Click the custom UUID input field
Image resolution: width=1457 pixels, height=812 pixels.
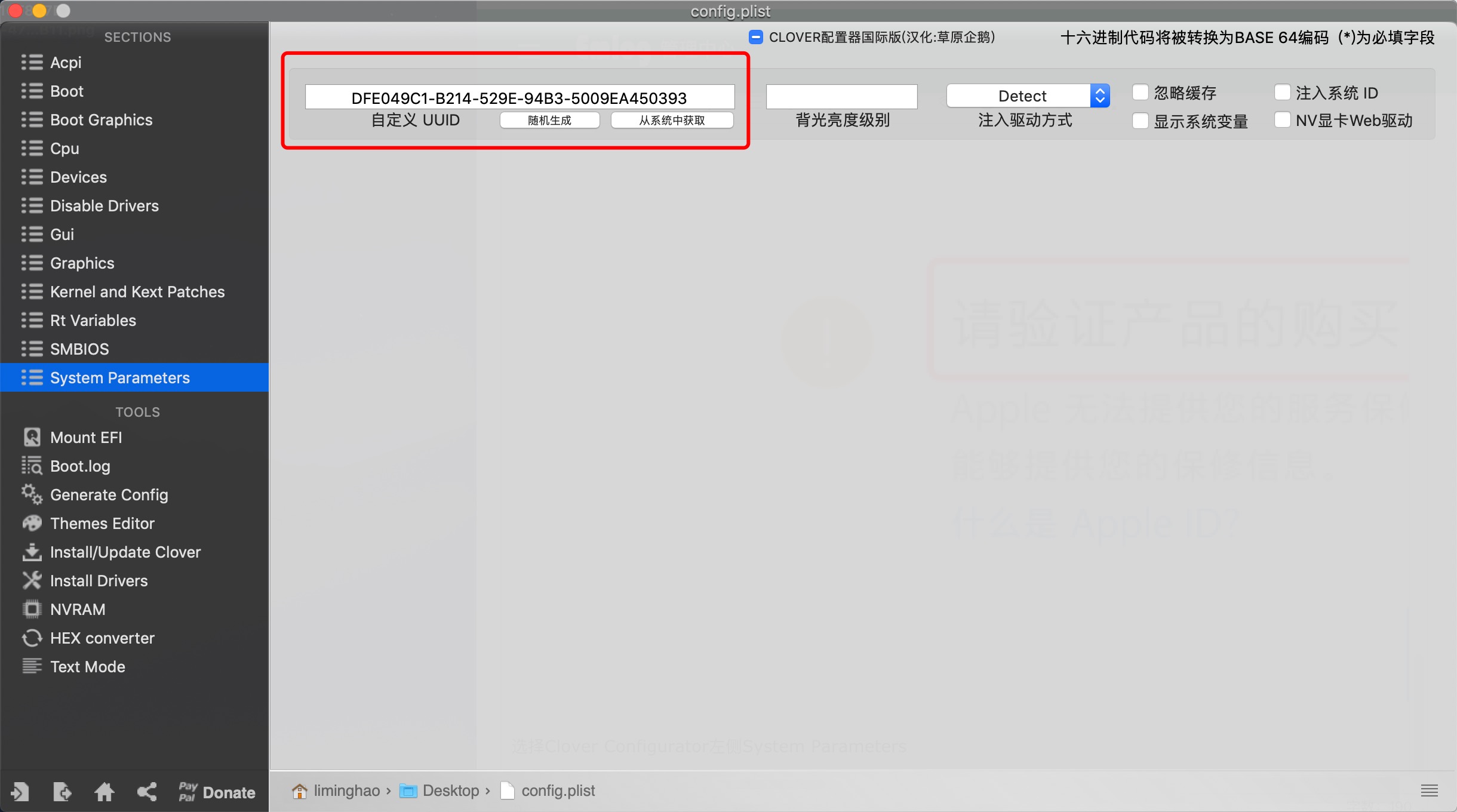[x=520, y=97]
